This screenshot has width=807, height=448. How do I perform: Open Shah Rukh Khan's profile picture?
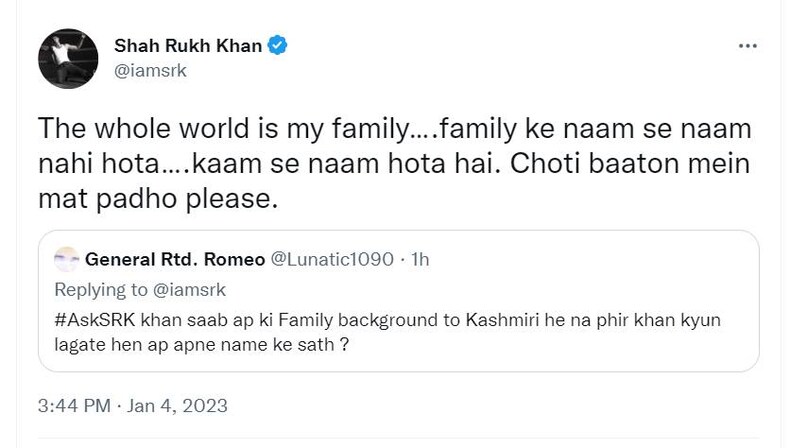click(x=67, y=58)
